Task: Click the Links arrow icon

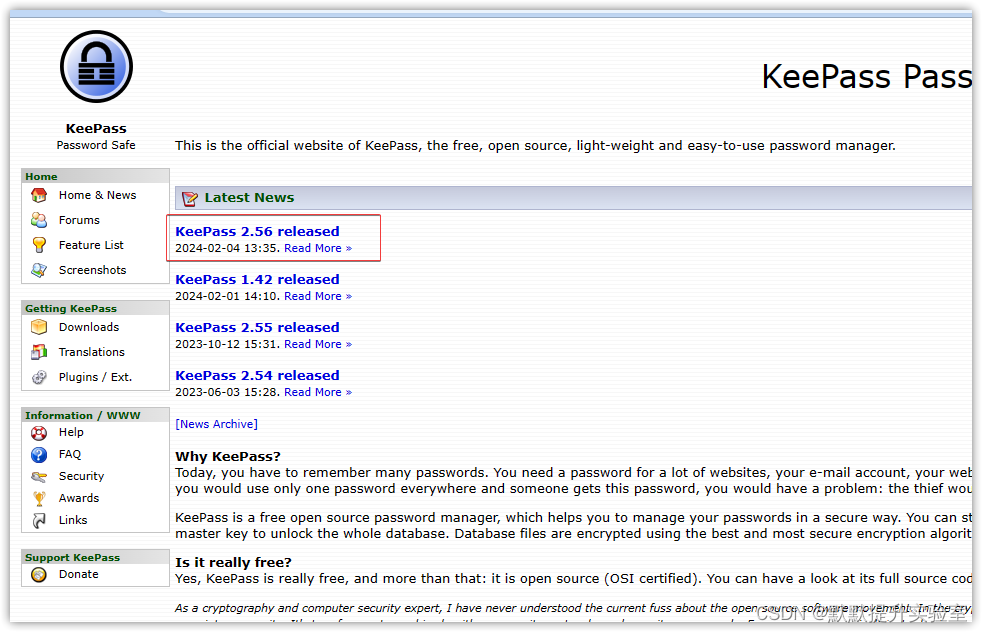Action: [39, 521]
